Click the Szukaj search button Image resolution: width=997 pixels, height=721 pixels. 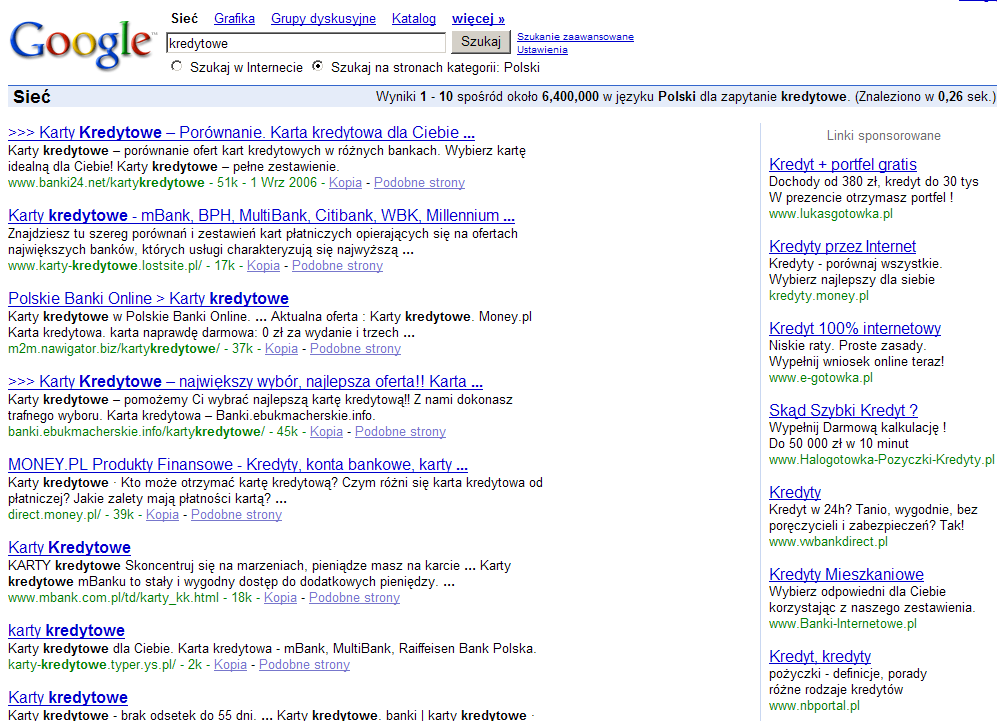481,42
